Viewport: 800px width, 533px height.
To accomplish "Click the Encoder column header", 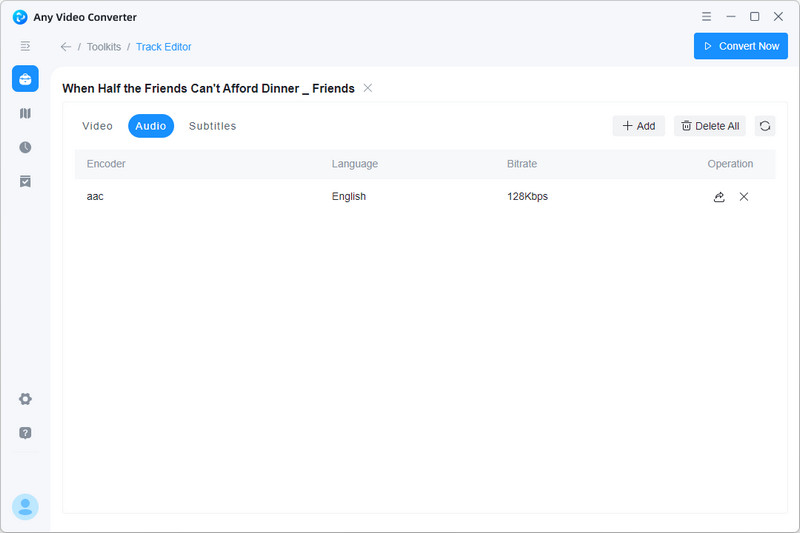I will (106, 164).
